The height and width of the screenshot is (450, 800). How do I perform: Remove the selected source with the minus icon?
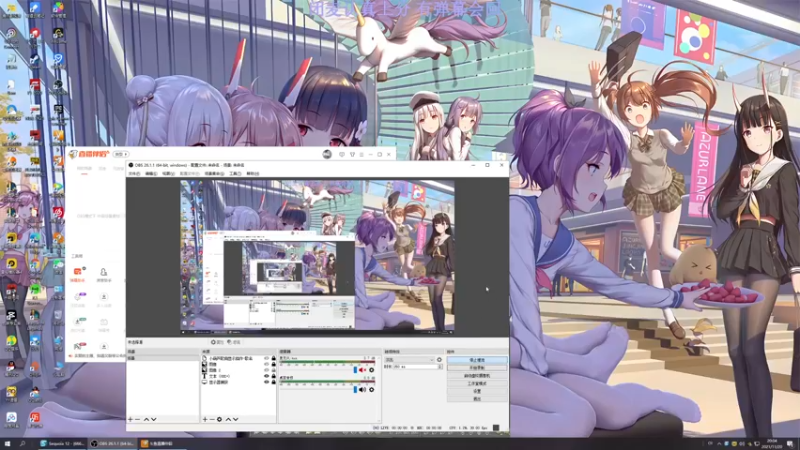[212, 419]
